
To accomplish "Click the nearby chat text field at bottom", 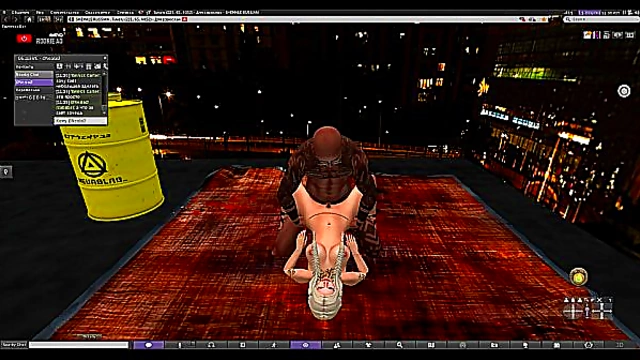I will click(79, 345).
